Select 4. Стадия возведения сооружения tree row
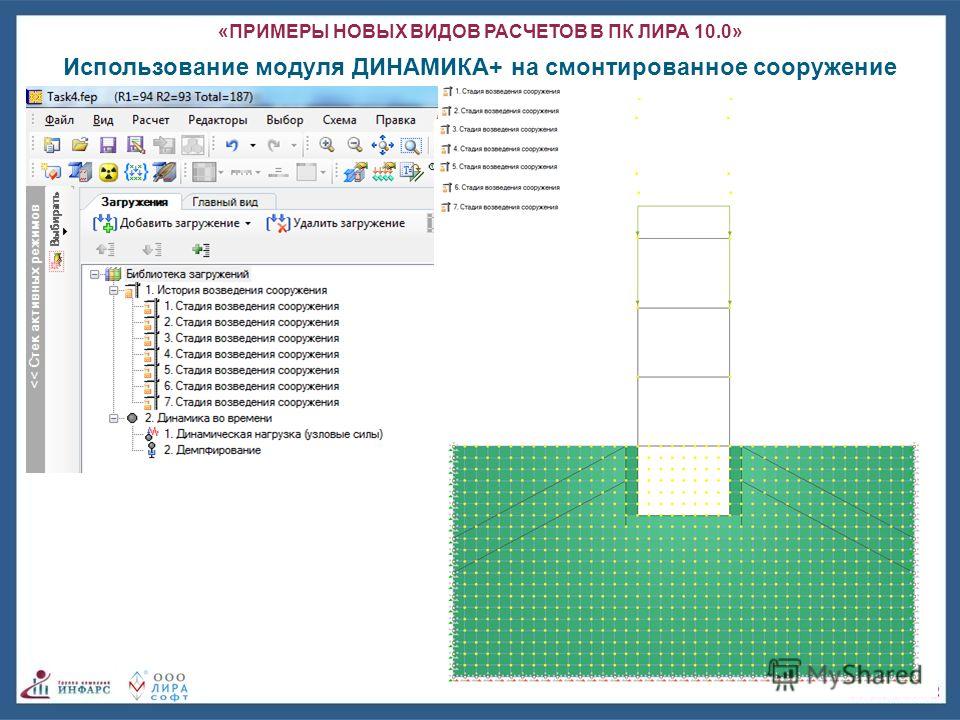The height and width of the screenshot is (720, 960). coord(251,354)
